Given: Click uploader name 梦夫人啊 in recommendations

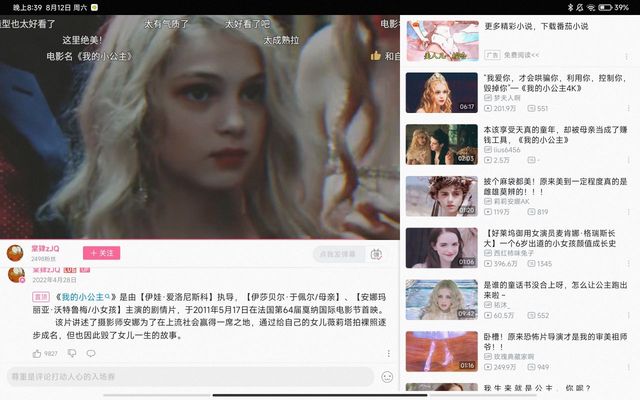Looking at the screenshot, I should [507, 98].
